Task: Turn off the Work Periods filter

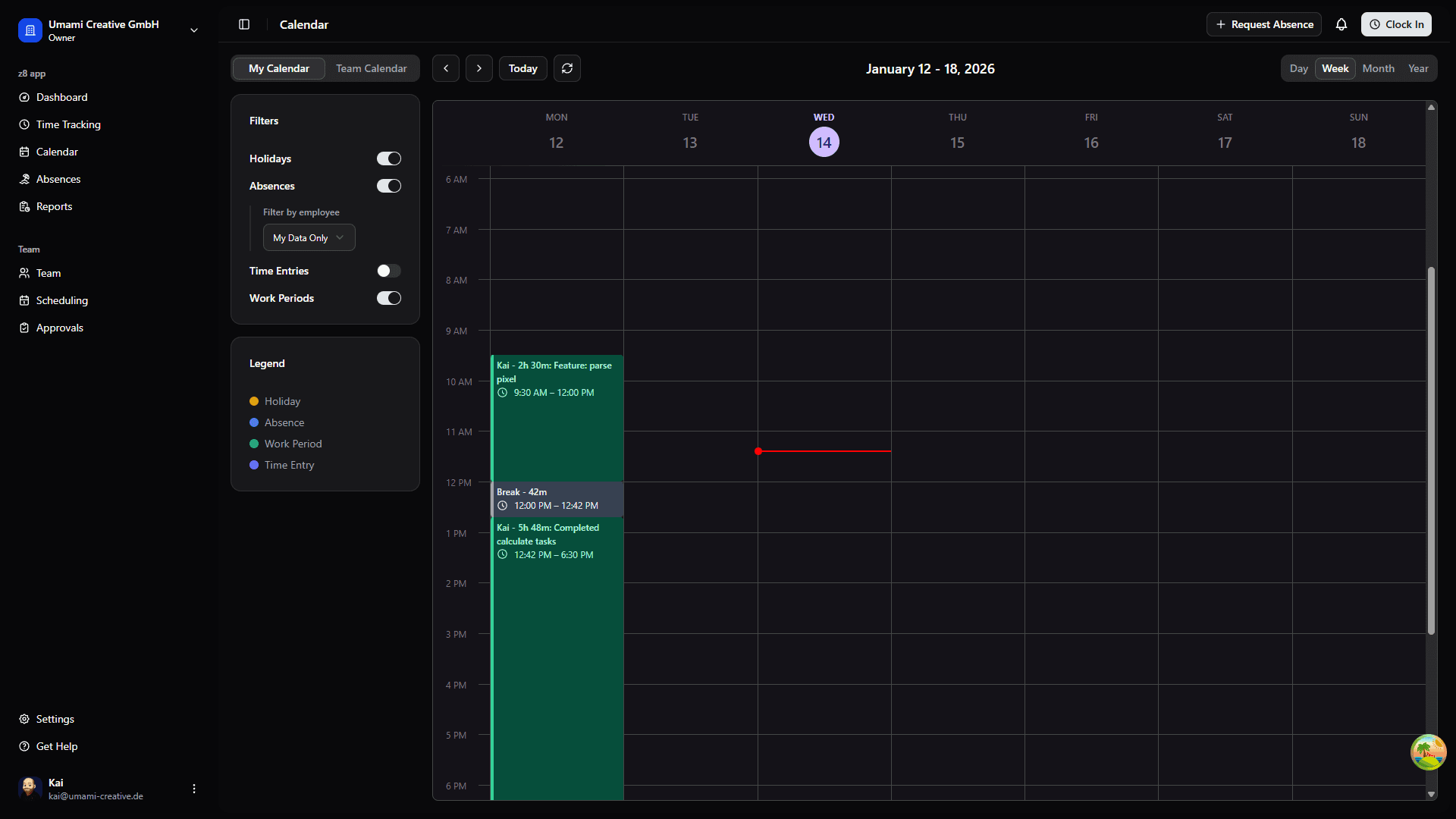Action: 388,298
